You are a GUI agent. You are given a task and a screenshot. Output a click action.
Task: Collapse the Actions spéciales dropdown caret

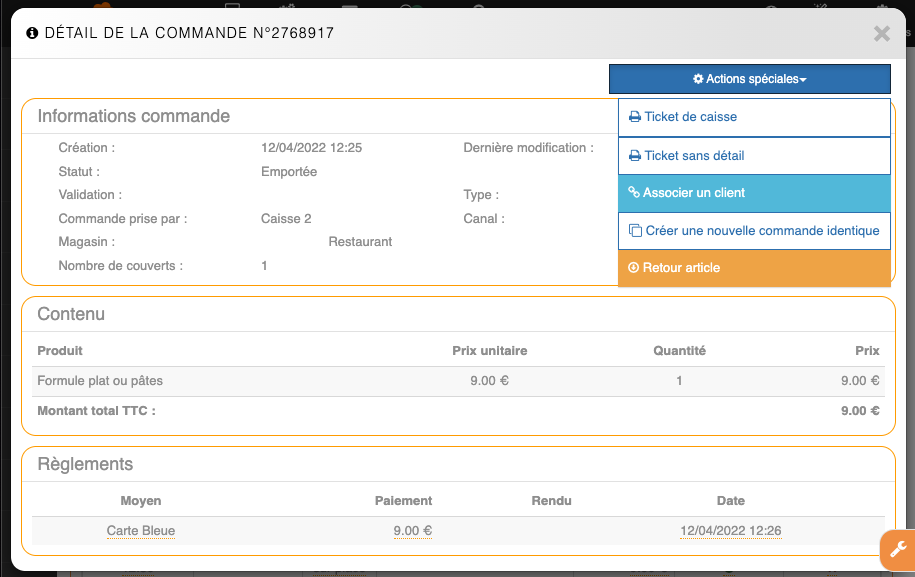coord(804,80)
